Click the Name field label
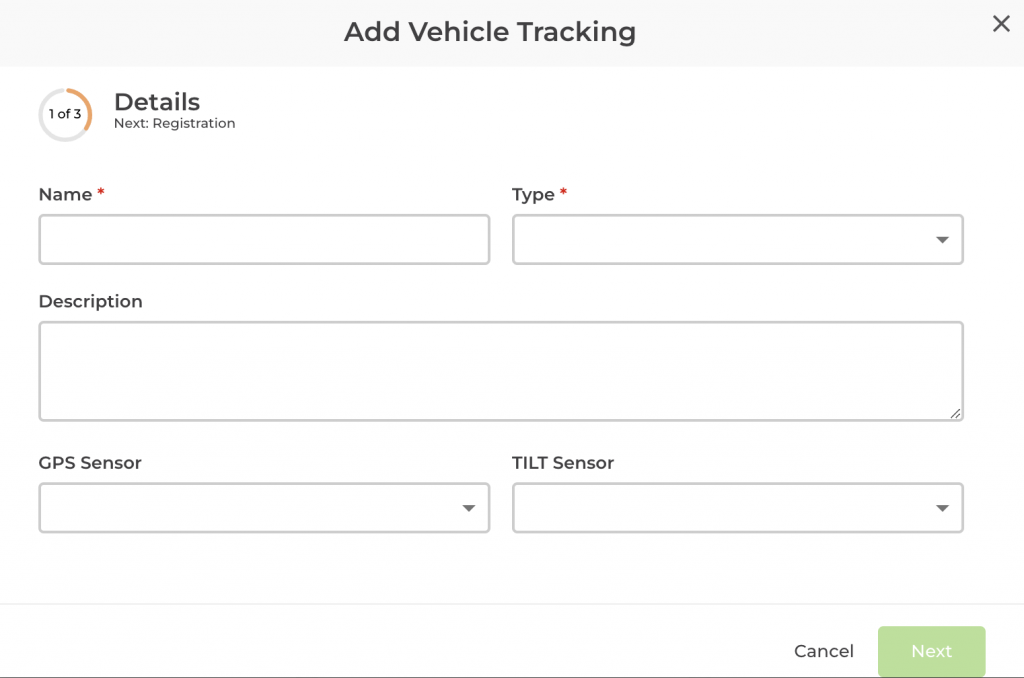Image resolution: width=1024 pixels, height=678 pixels. (x=65, y=195)
